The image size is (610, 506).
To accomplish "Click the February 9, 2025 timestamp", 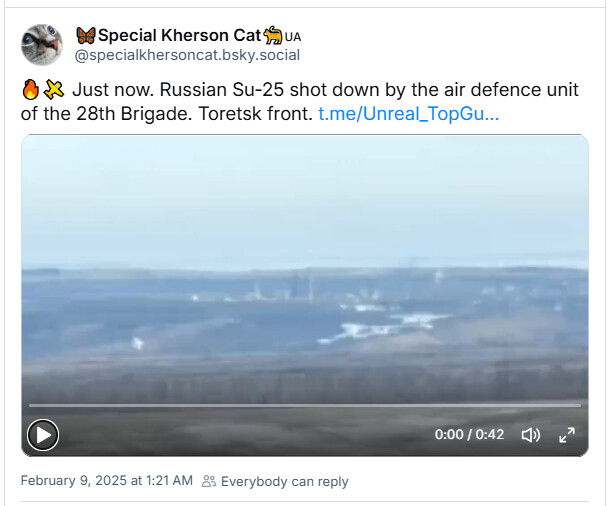I will click(107, 481).
